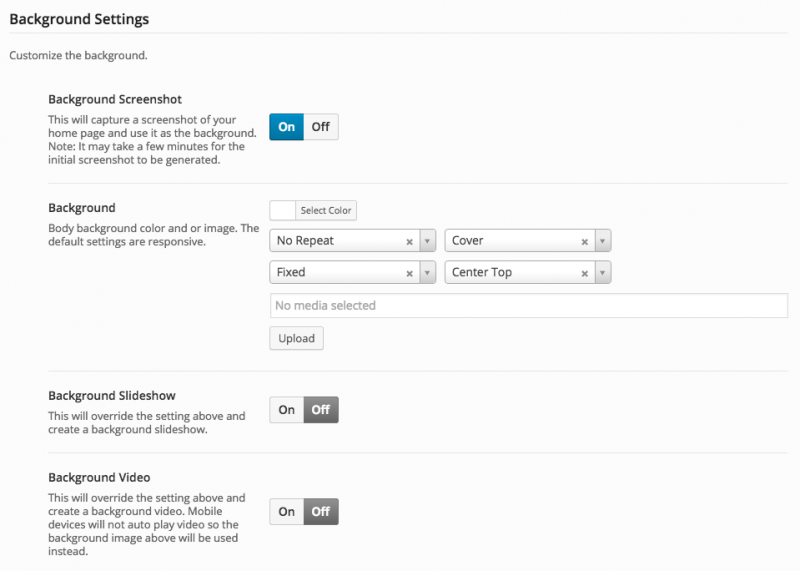Click the Background Settings heading

tap(79, 19)
